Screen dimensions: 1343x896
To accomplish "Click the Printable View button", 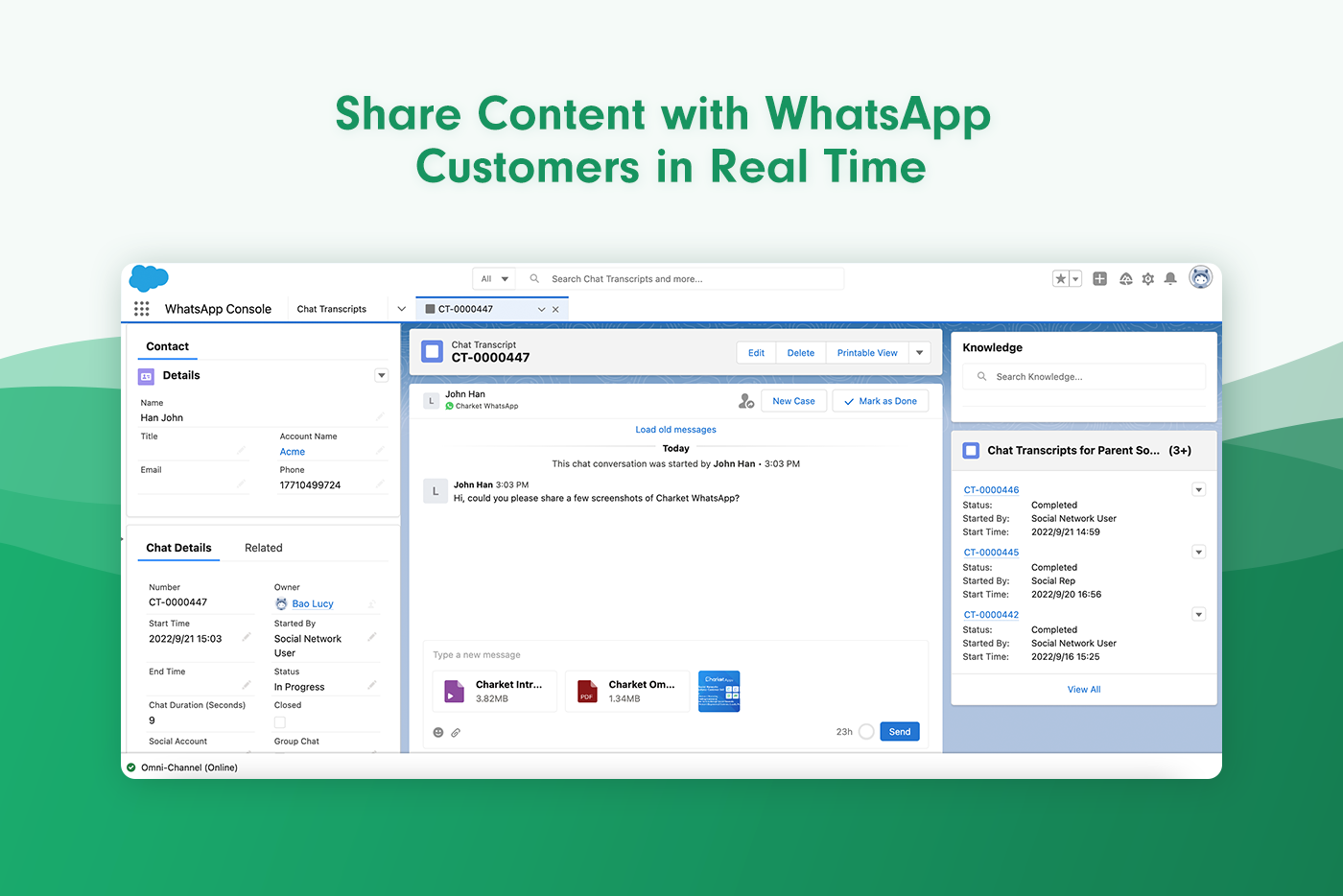I will [x=867, y=353].
